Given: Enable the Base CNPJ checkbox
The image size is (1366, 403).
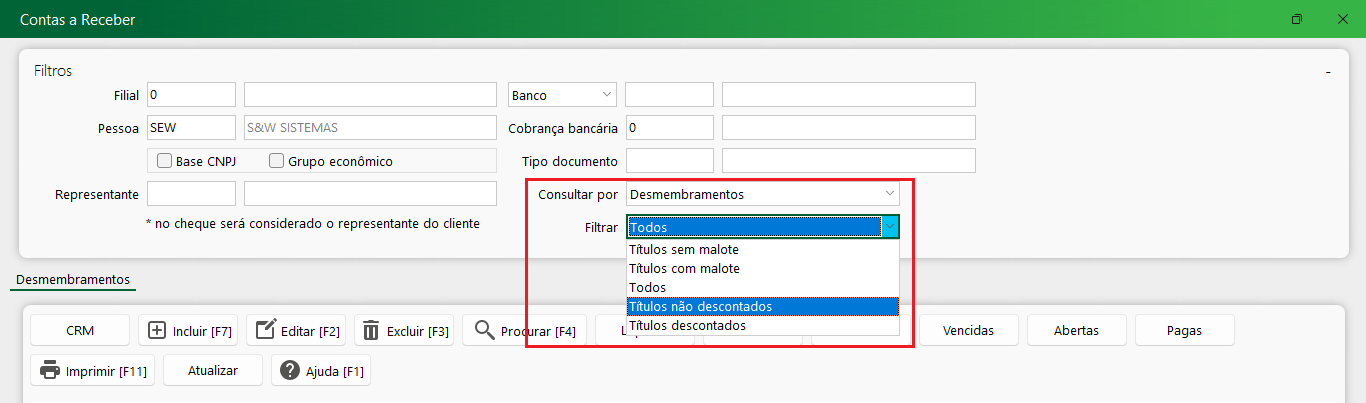Looking at the screenshot, I should click(x=165, y=161).
